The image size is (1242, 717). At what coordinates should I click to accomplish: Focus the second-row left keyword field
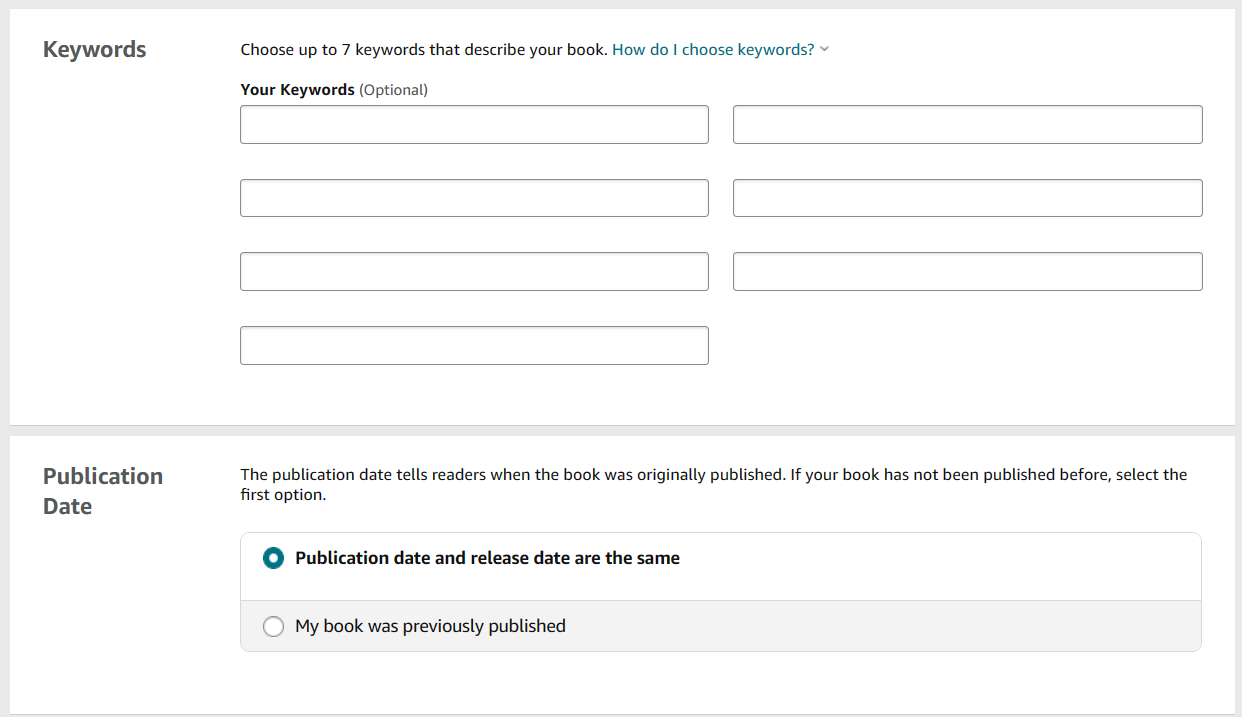(474, 198)
